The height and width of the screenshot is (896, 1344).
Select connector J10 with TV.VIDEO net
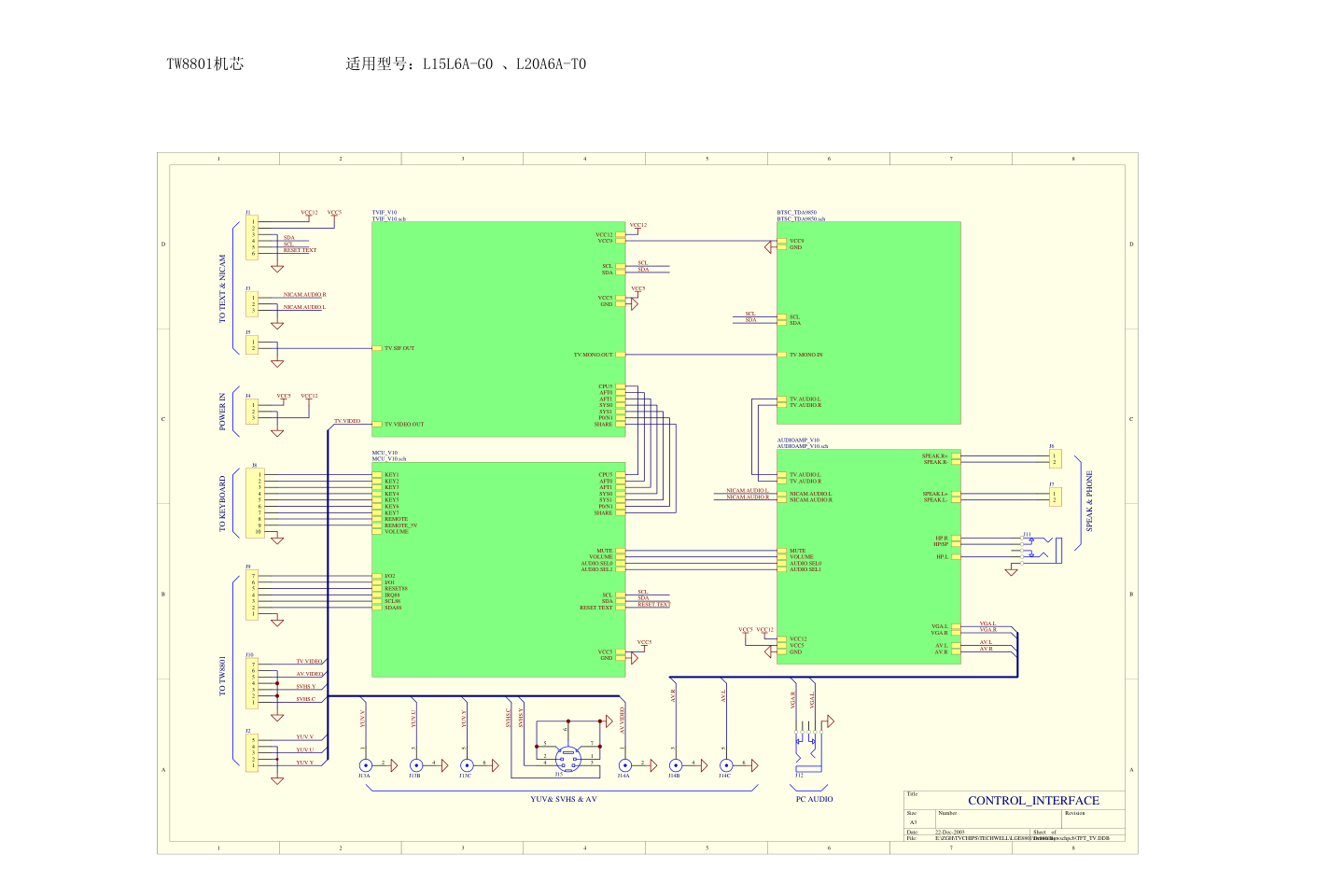252,683
